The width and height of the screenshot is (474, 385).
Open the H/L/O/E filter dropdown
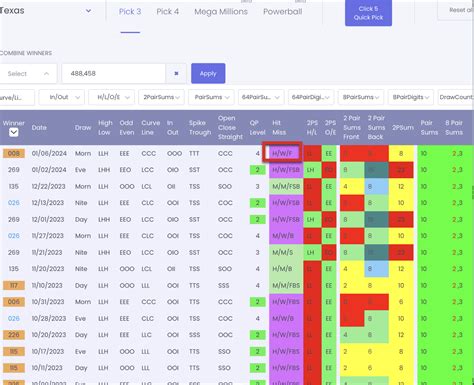click(111, 97)
